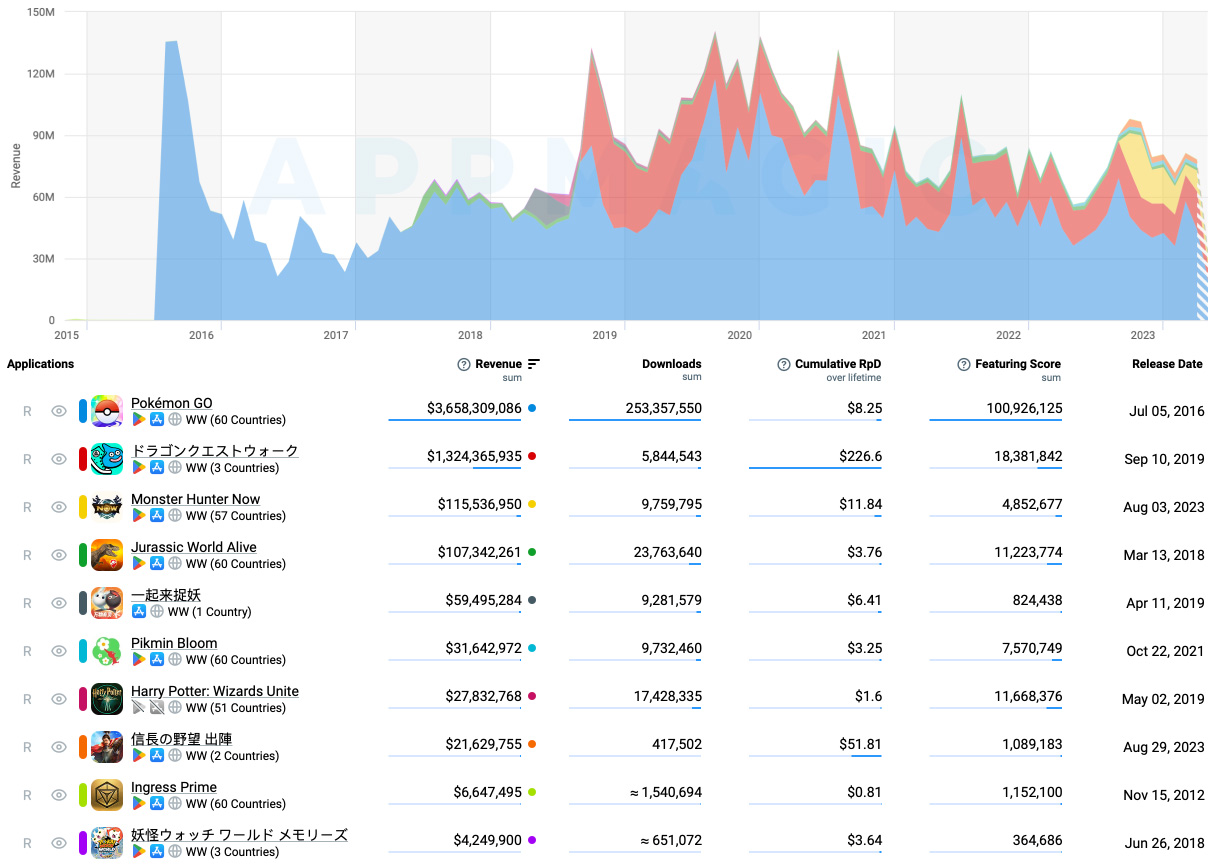Open the Monster Hunter Now app icon
Viewport: 1218px width, 866px height.
107,507
